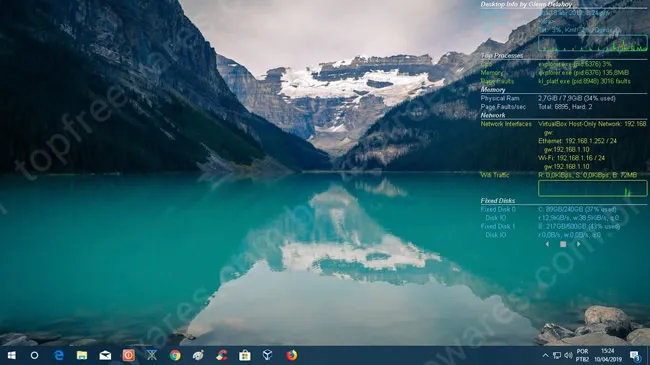Select 'VirtualBox Host-Only Network' entry

pos(592,124)
